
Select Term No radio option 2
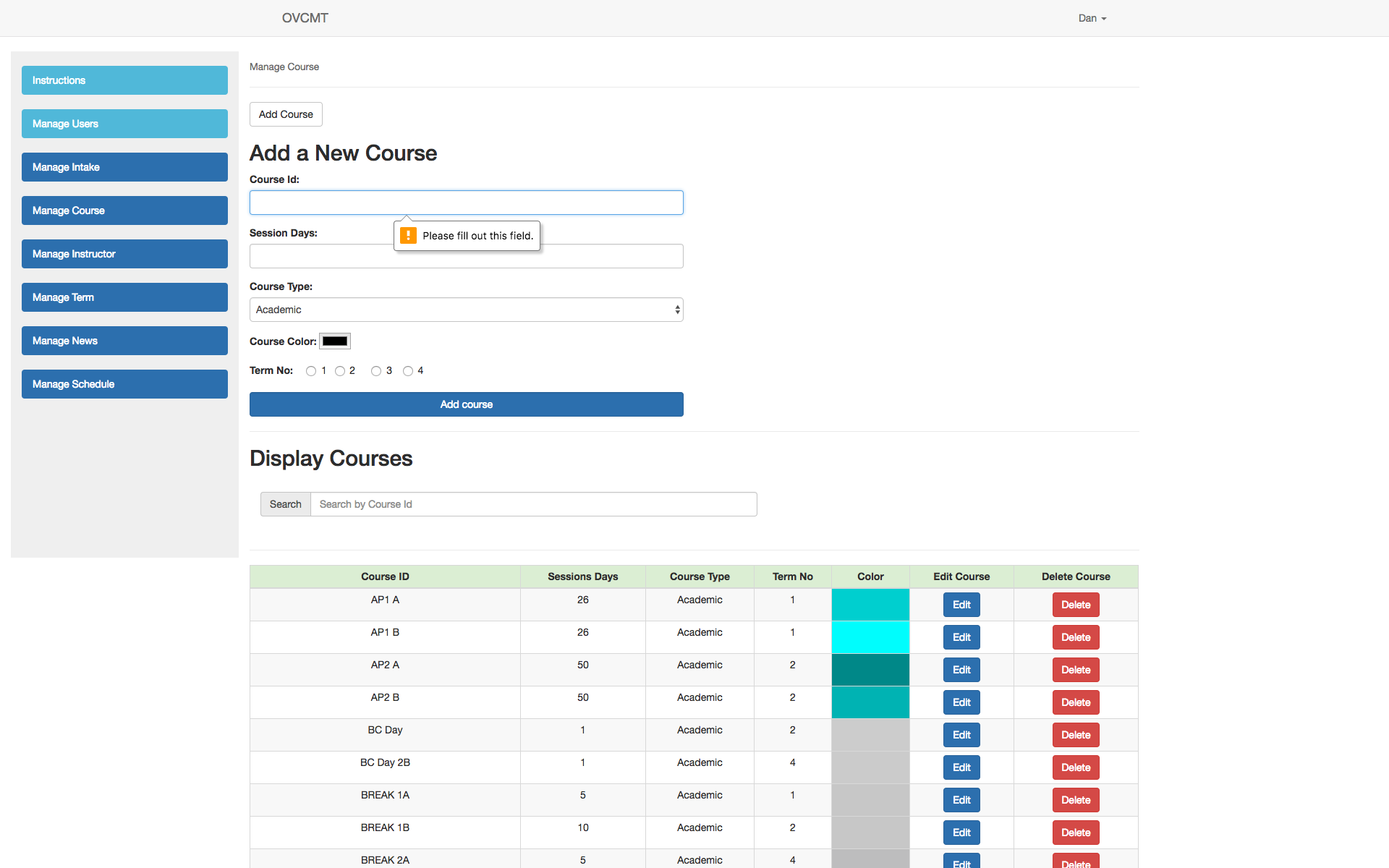point(340,371)
